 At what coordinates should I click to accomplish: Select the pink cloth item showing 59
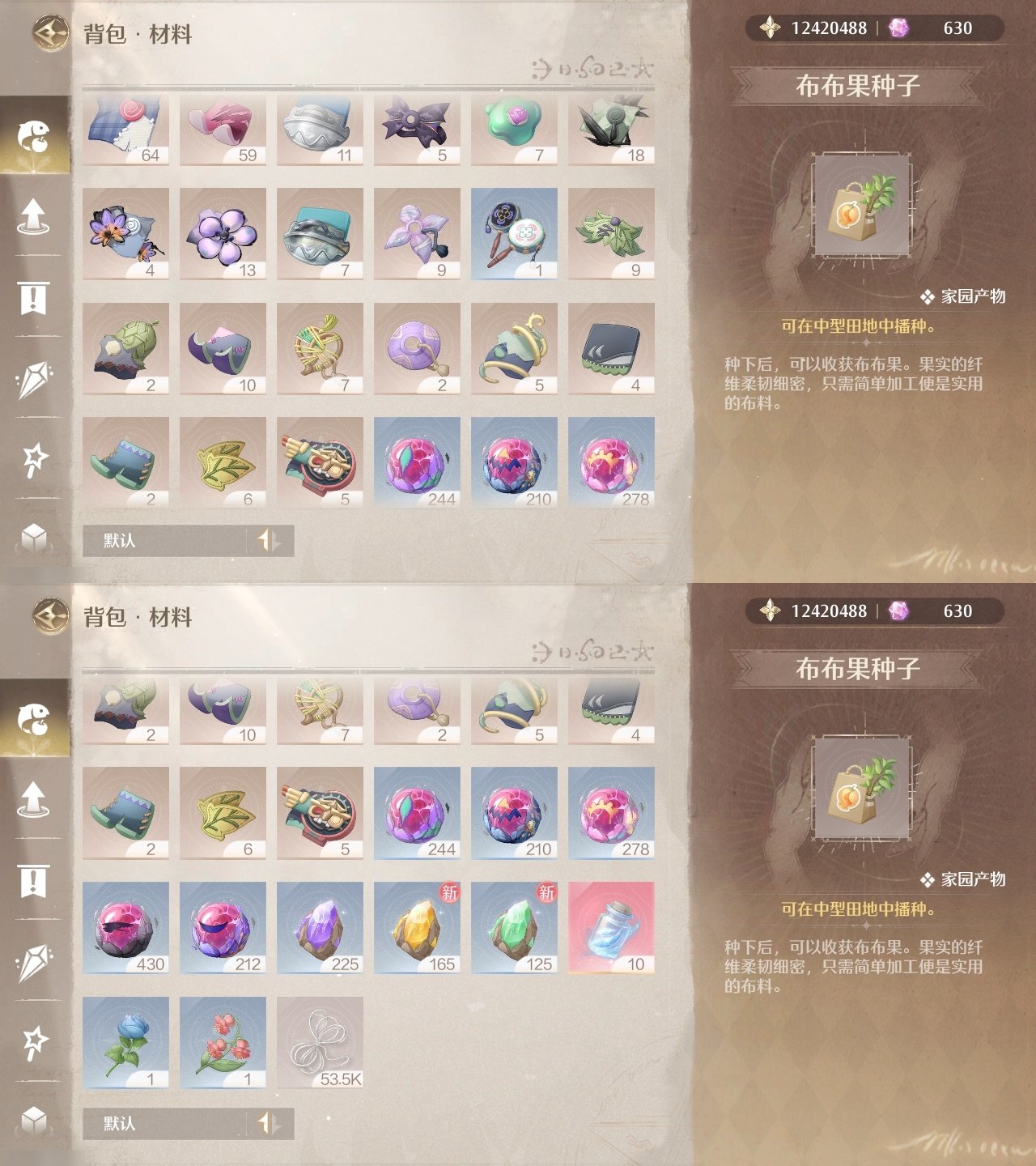point(223,130)
